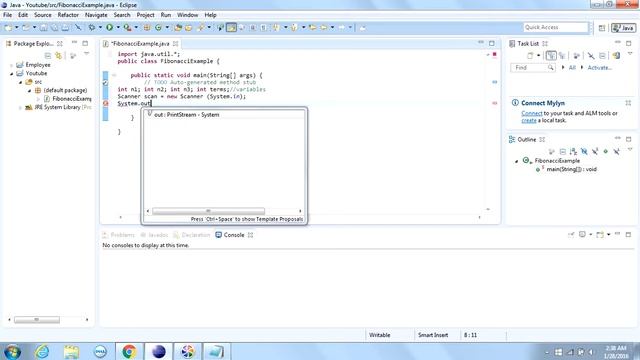The width and height of the screenshot is (640, 360).
Task: Select main(String[]) : void in Outline
Action: pyautogui.click(x=571, y=169)
